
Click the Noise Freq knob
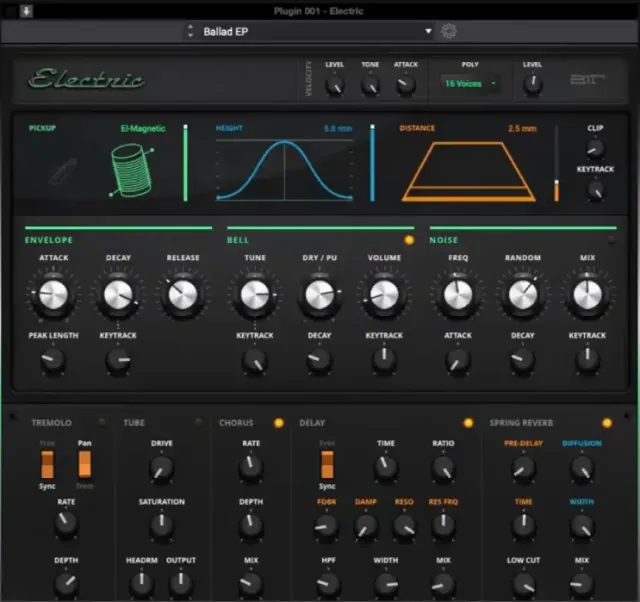pyautogui.click(x=458, y=295)
